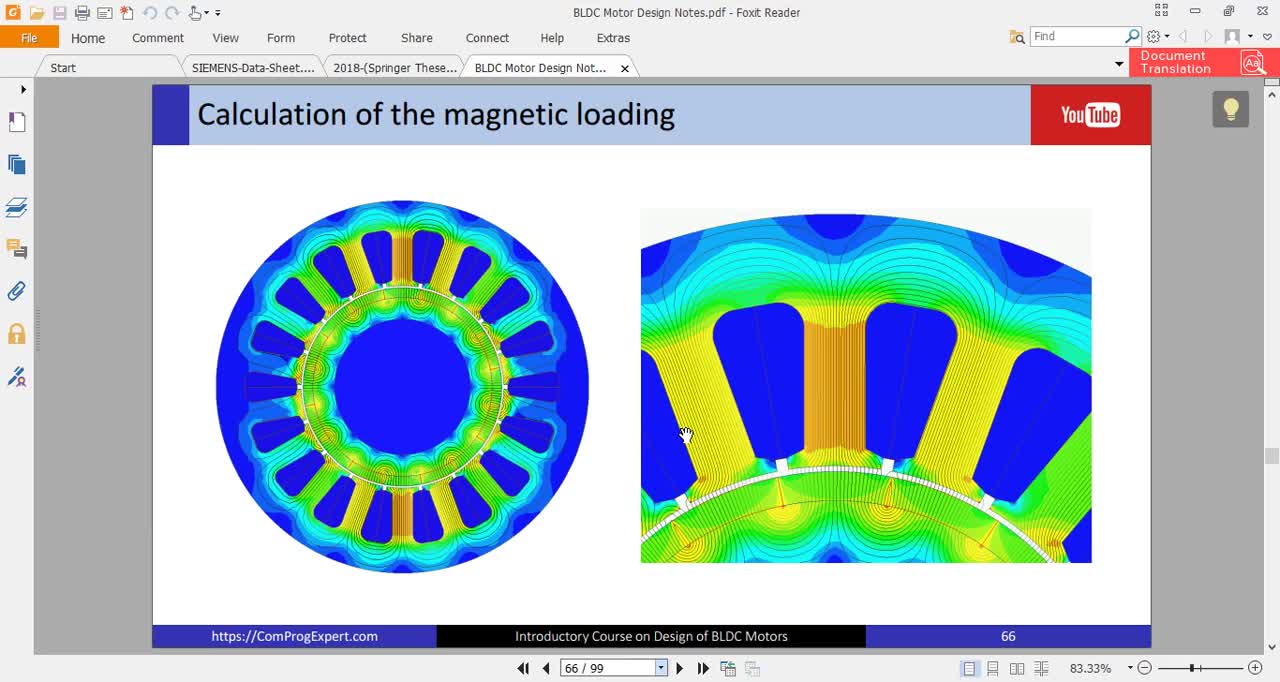Open the Comments panel icon in sidebar
Viewport: 1280px width, 682px height.
click(x=17, y=249)
